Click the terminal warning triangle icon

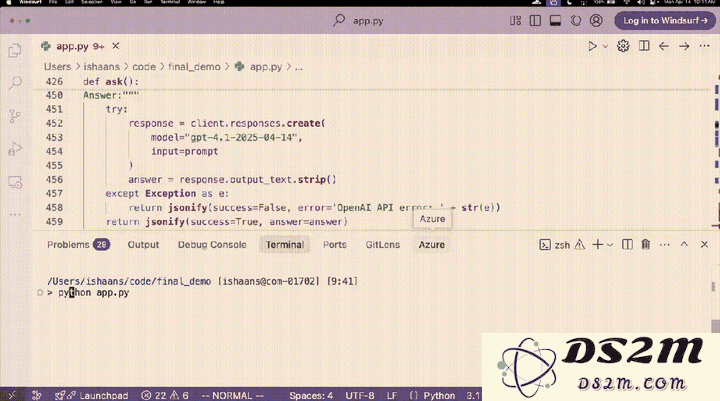(x=580, y=245)
